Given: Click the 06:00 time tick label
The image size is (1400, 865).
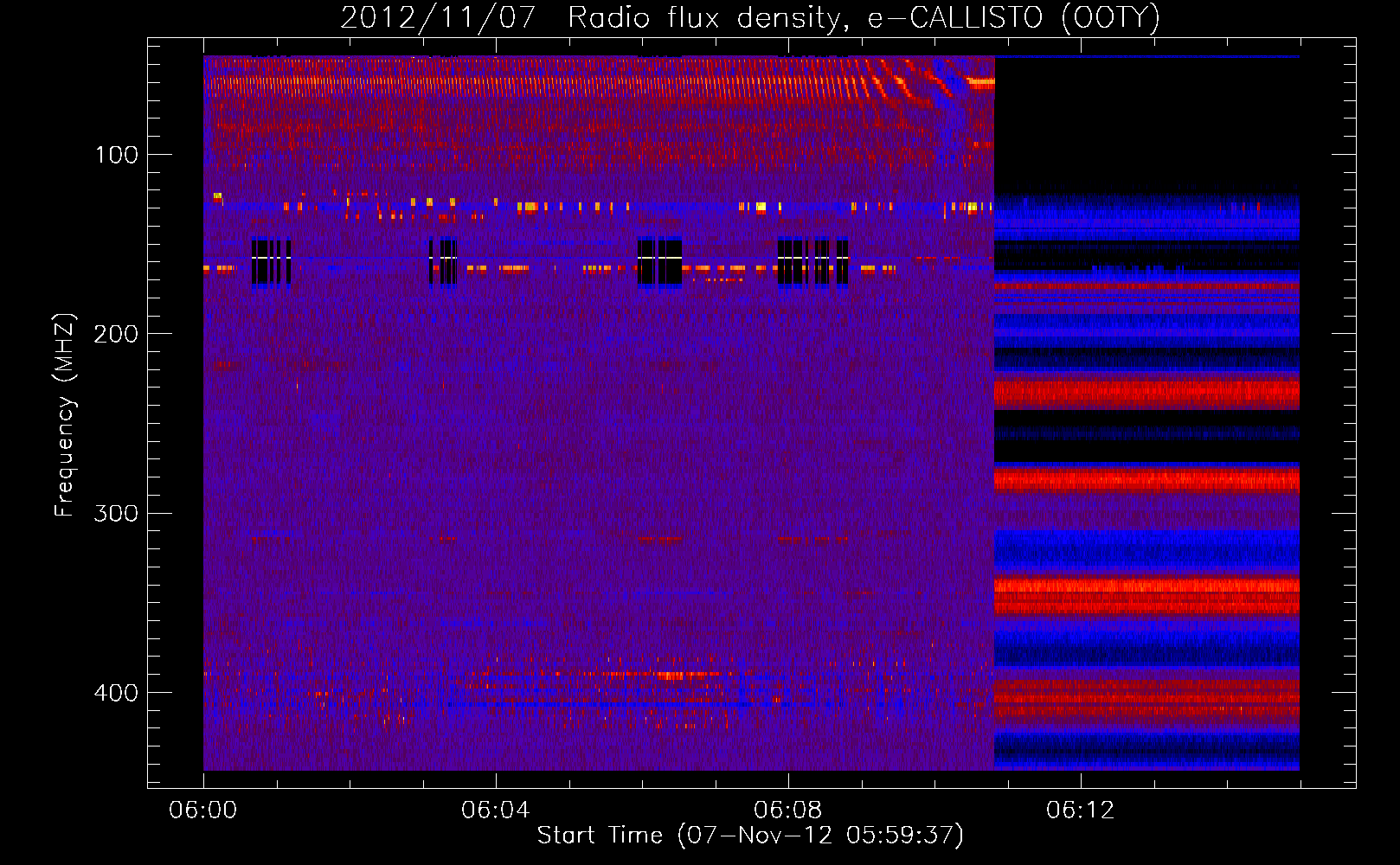Looking at the screenshot, I should coord(203,811).
